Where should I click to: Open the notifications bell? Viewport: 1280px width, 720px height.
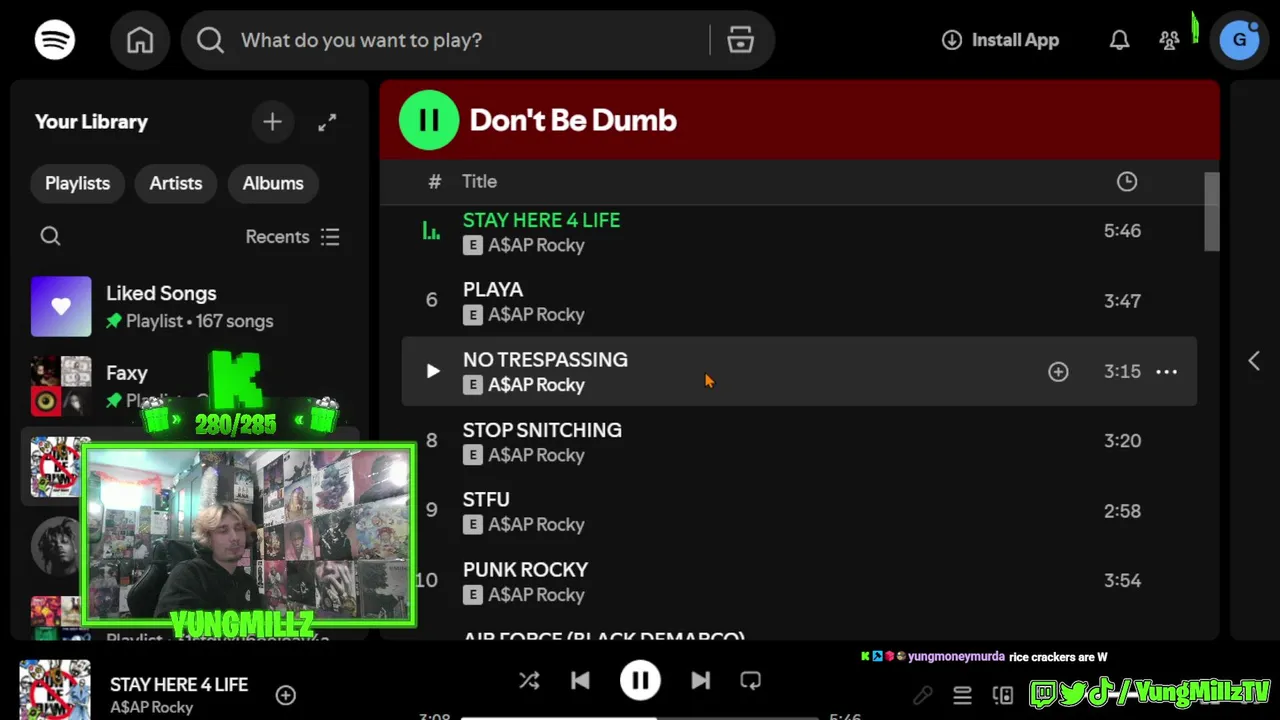click(x=1119, y=40)
